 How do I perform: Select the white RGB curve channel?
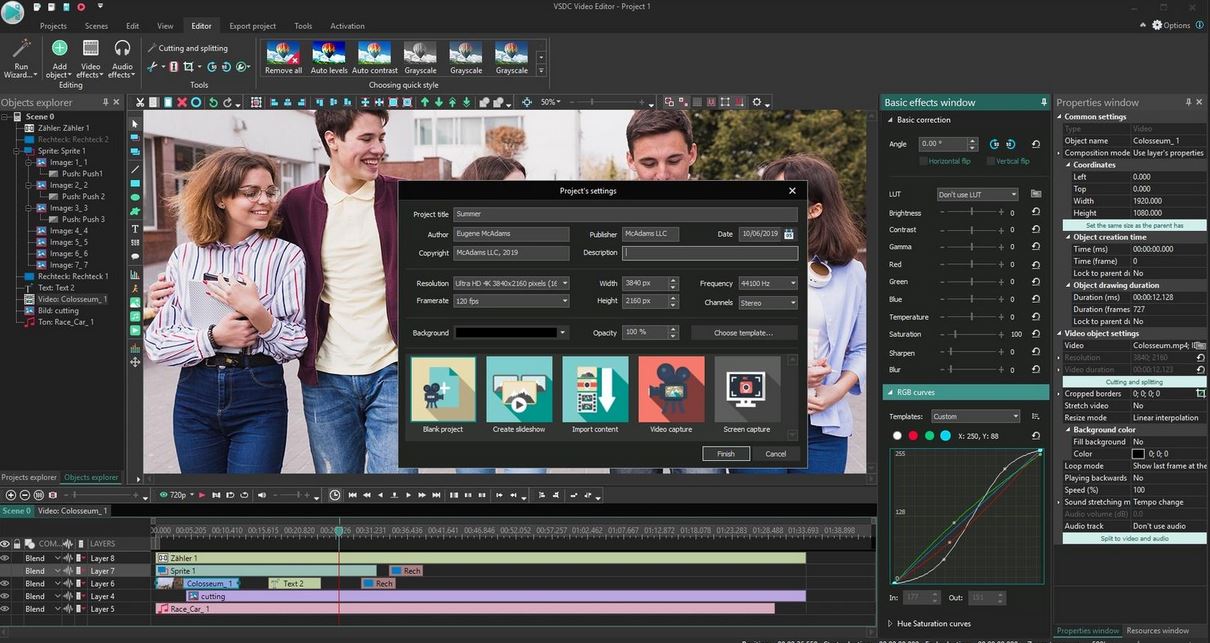tap(897, 436)
